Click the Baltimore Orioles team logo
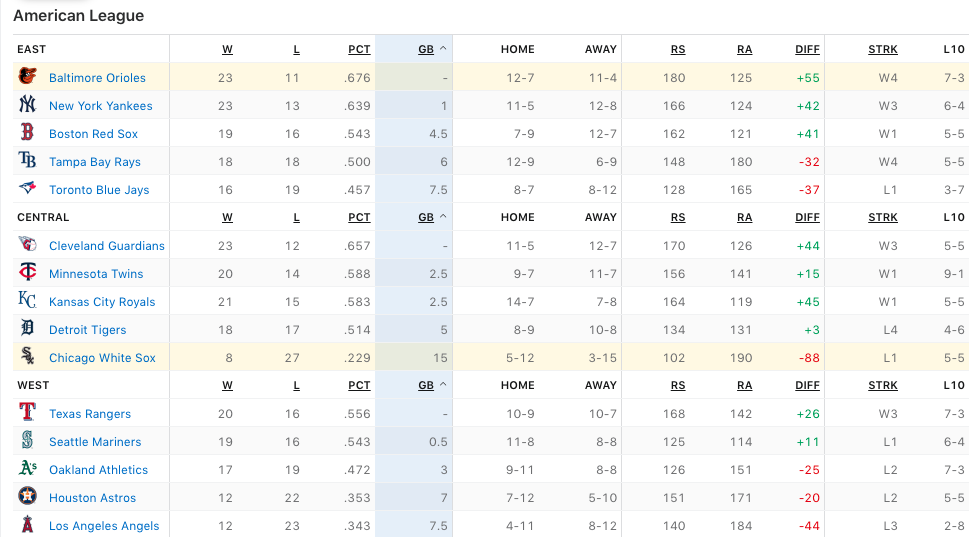This screenshot has width=978, height=537. pyautogui.click(x=27, y=76)
